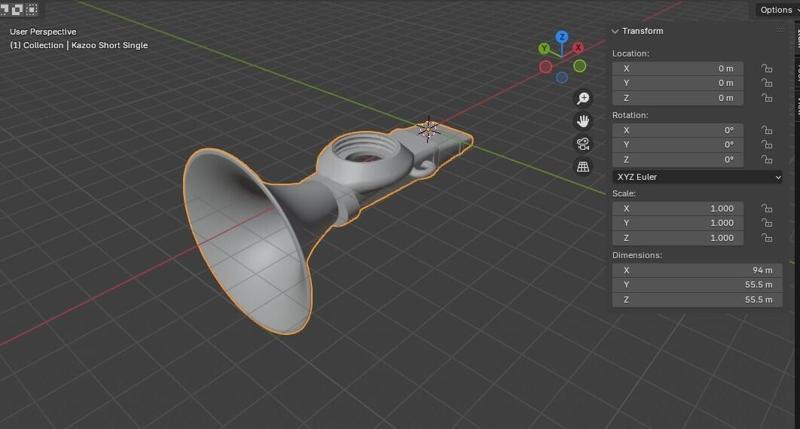Toggle the camera view icon
This screenshot has height=429, width=800.
tap(583, 144)
